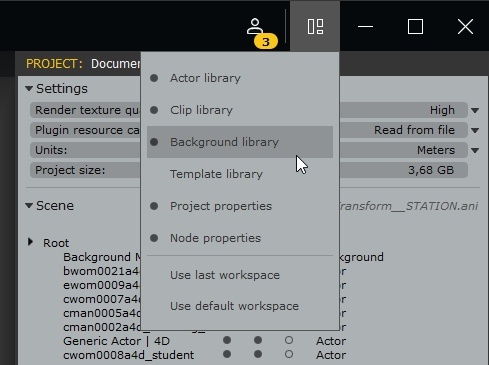Toggle Actor library panel in workspace menu
Screen dimensions: 489x365
(x=240, y=78)
